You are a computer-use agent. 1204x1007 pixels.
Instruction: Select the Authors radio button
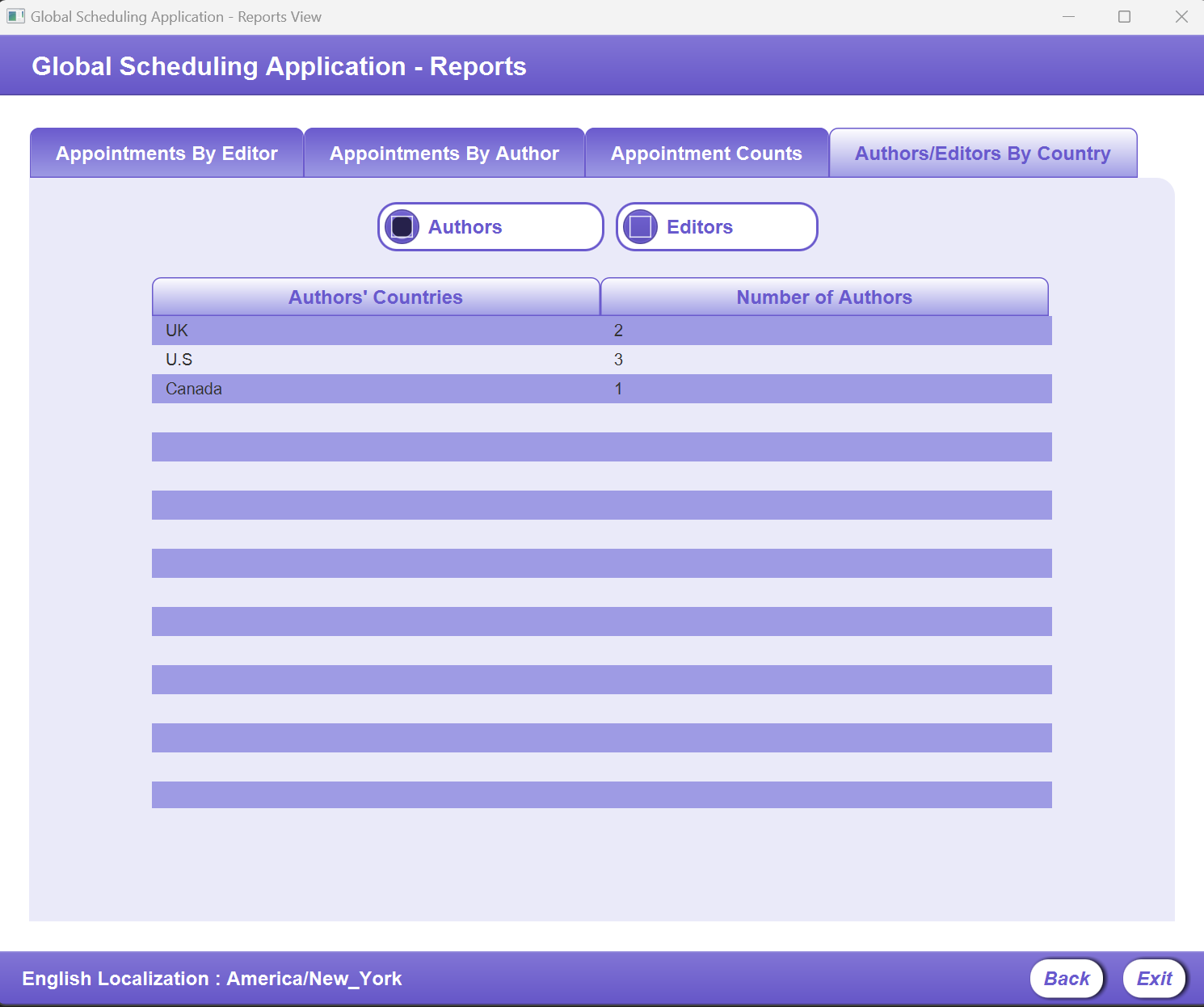click(402, 226)
